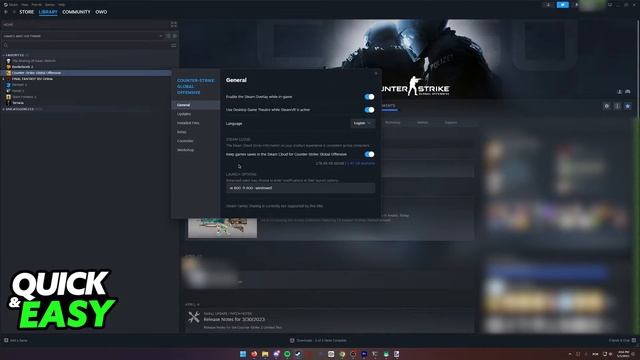Open the View menu in menu bar
This screenshot has width=640, height=360.
25,4
